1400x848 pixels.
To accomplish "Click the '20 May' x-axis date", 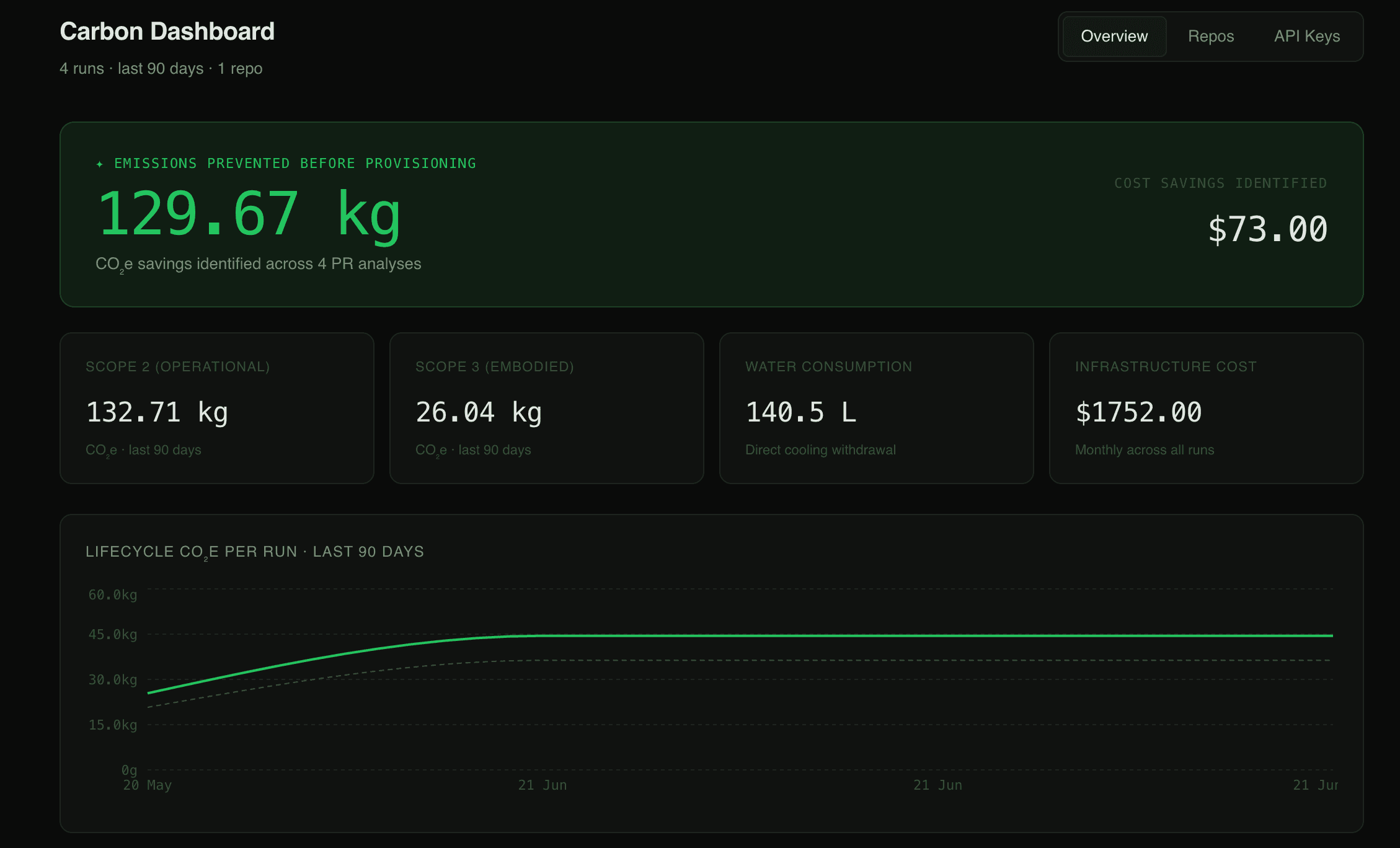I will click(x=147, y=785).
